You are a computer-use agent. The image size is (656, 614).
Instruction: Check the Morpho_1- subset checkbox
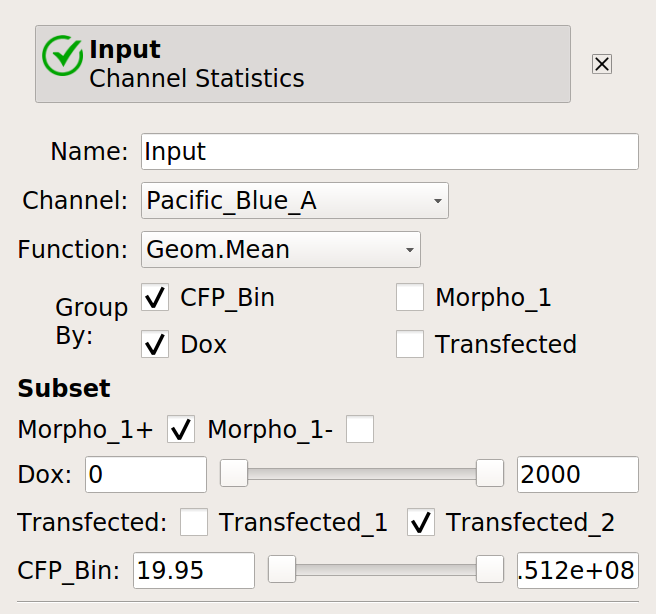click(360, 429)
